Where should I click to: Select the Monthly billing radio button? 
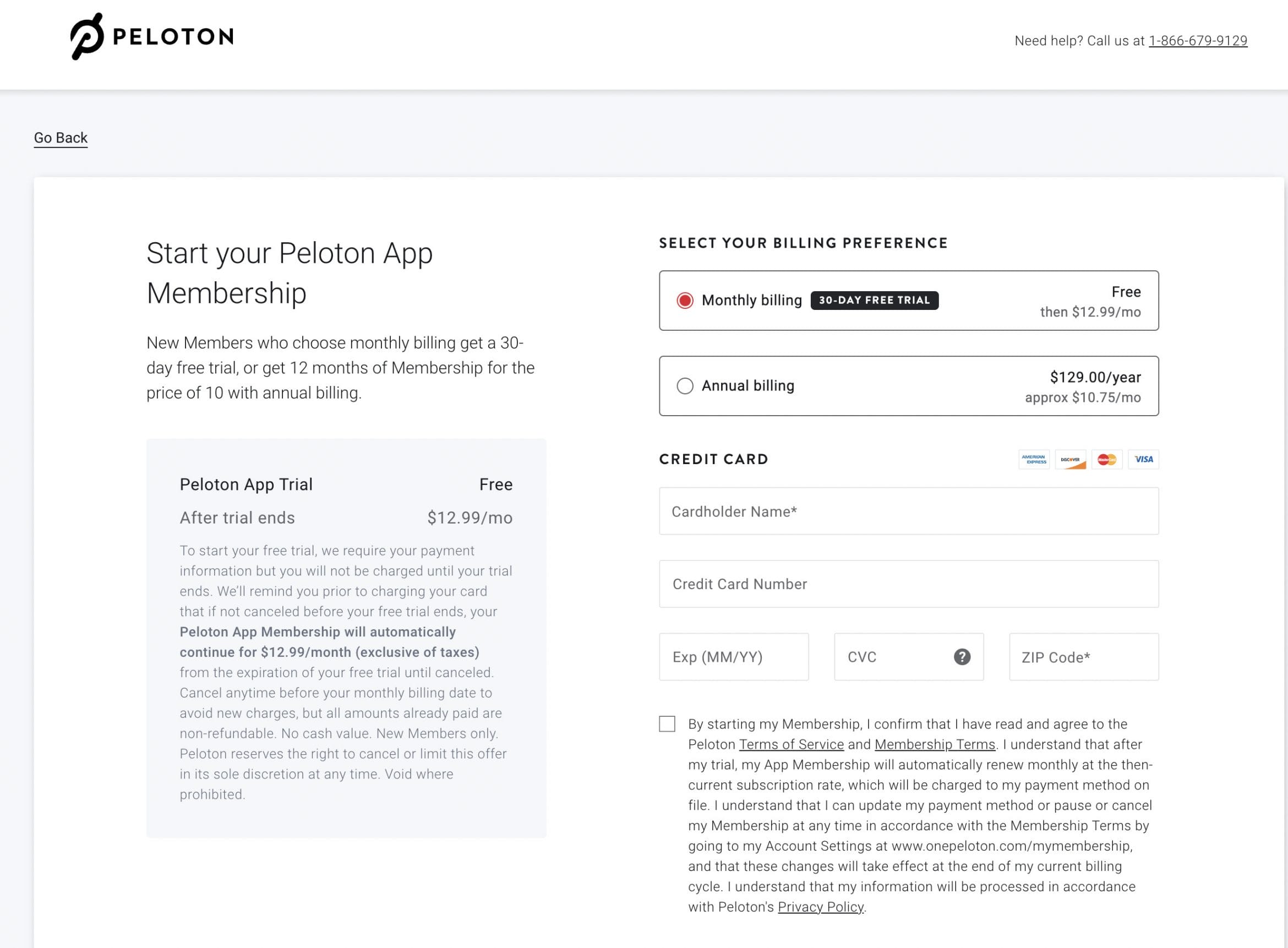(x=685, y=300)
